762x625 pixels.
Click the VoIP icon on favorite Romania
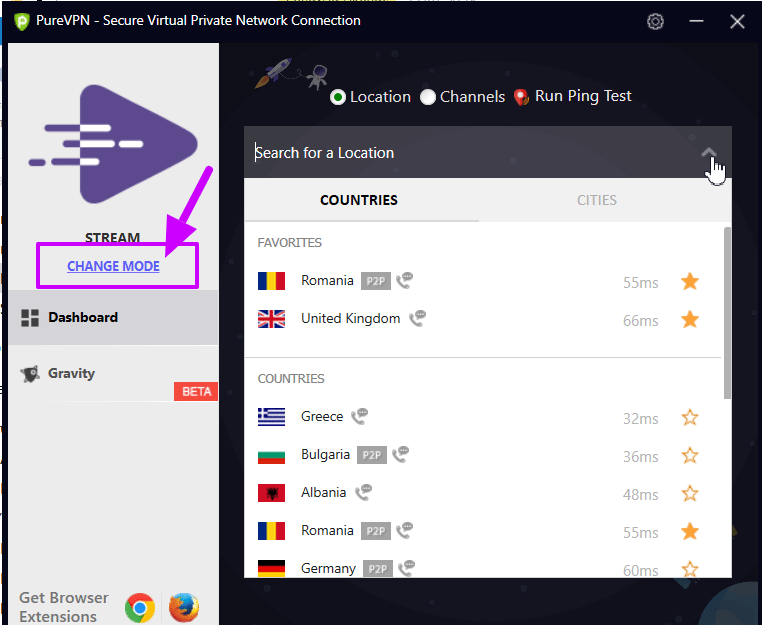click(404, 280)
